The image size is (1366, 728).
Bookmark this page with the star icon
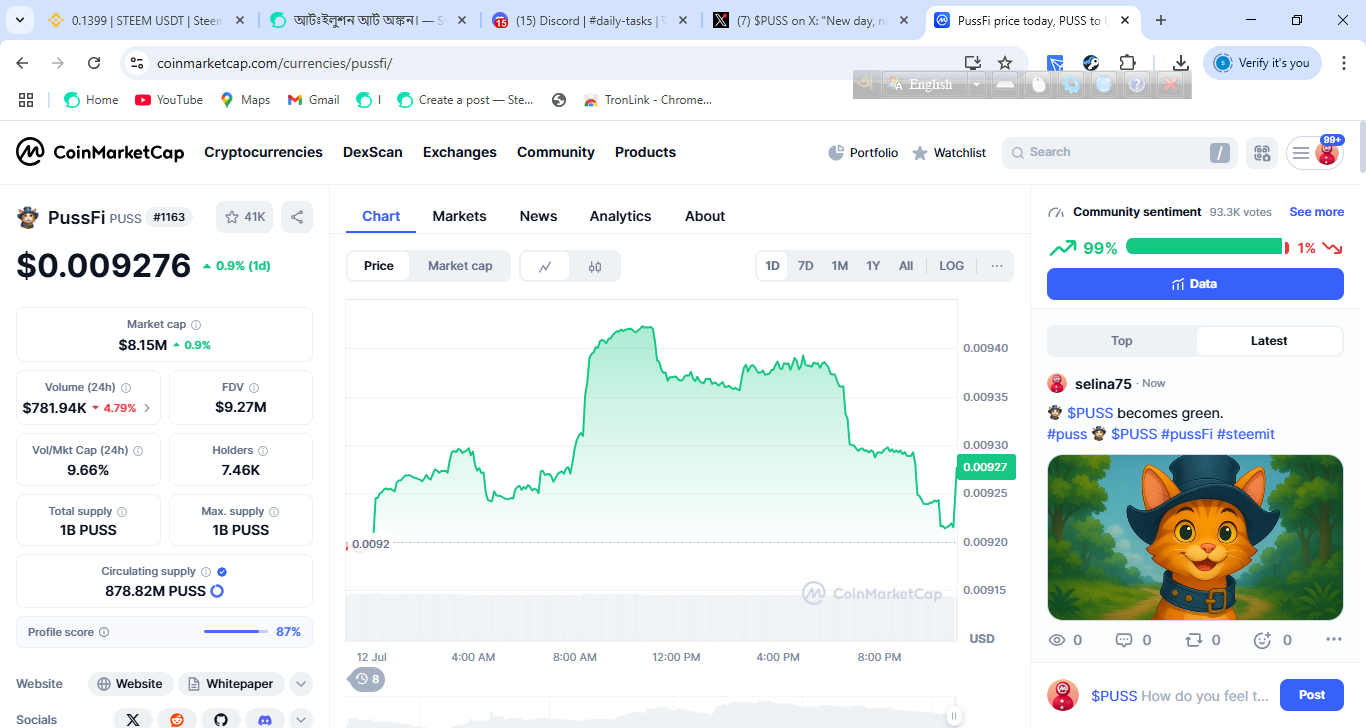pos(1005,63)
